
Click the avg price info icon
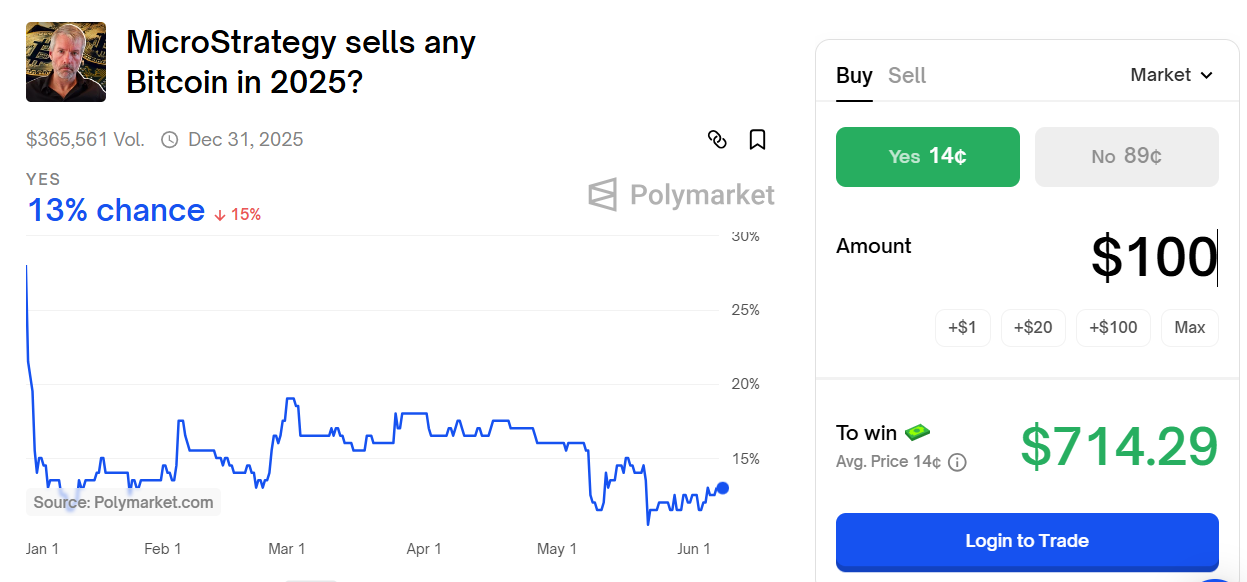coord(957,462)
